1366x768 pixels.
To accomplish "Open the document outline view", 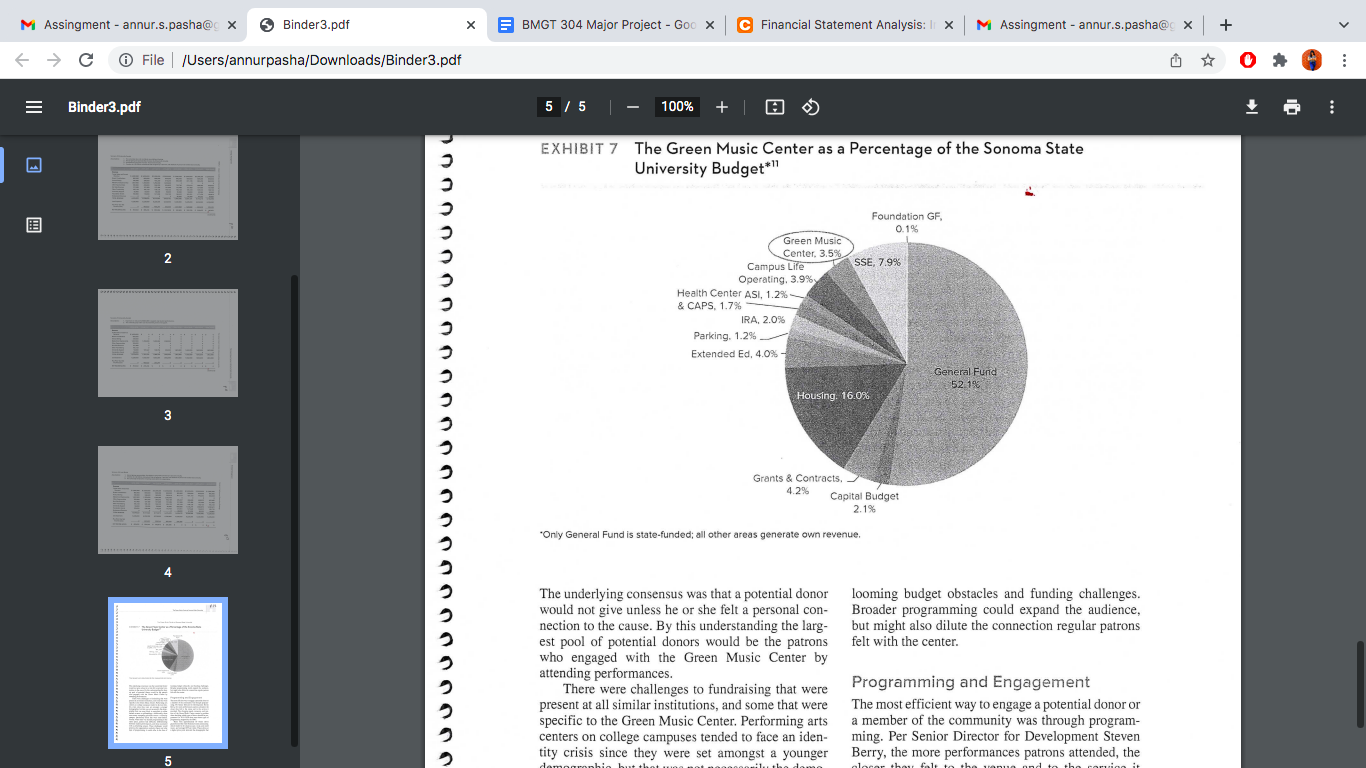I will click(x=33, y=225).
